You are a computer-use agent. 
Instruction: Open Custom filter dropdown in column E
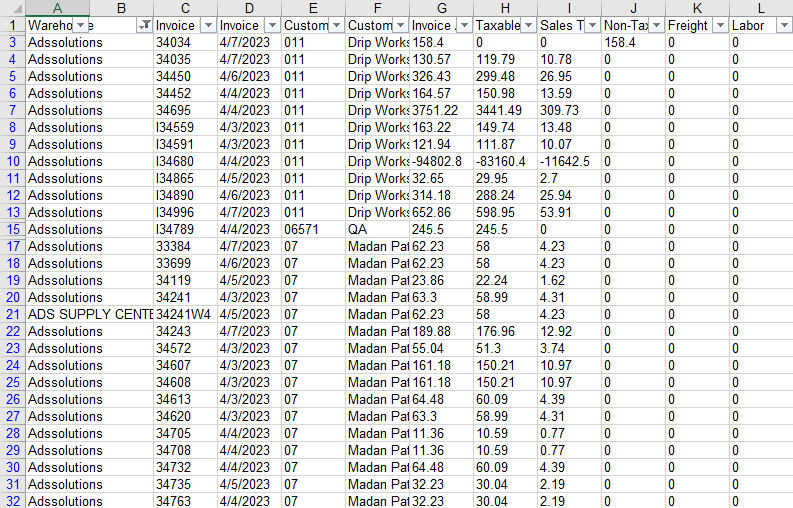336,25
